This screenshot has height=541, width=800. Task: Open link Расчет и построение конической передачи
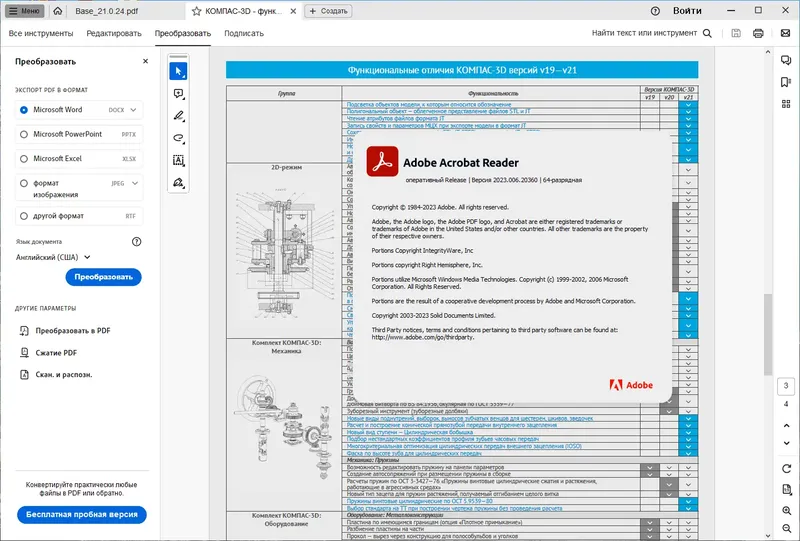pos(452,425)
